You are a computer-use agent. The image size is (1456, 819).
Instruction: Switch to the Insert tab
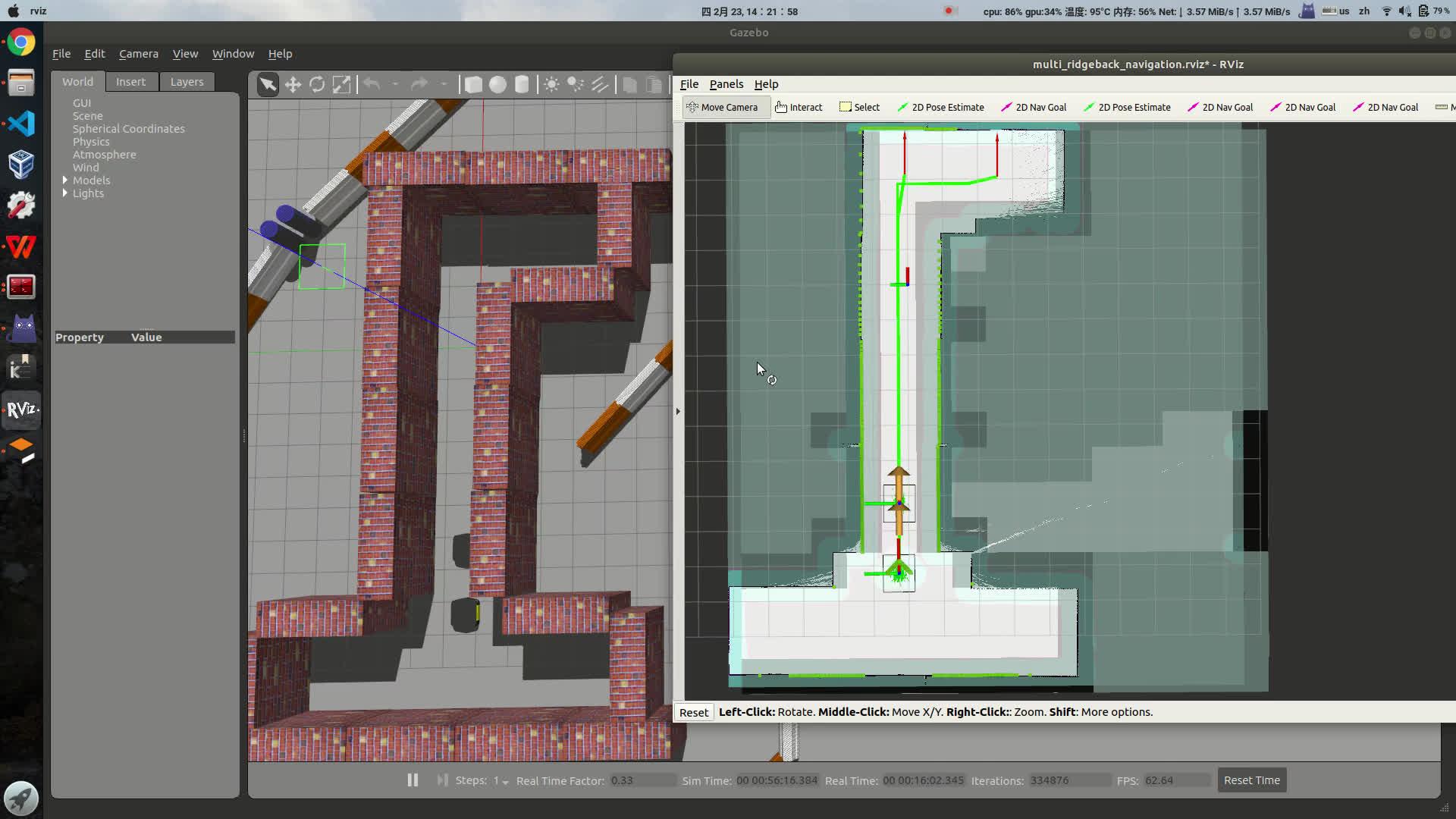[131, 81]
